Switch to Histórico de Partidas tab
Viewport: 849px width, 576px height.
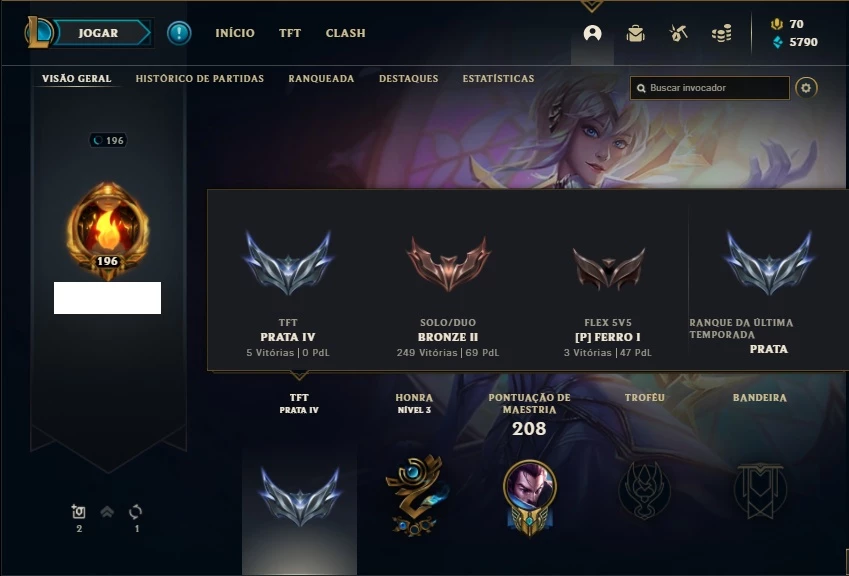pos(200,78)
